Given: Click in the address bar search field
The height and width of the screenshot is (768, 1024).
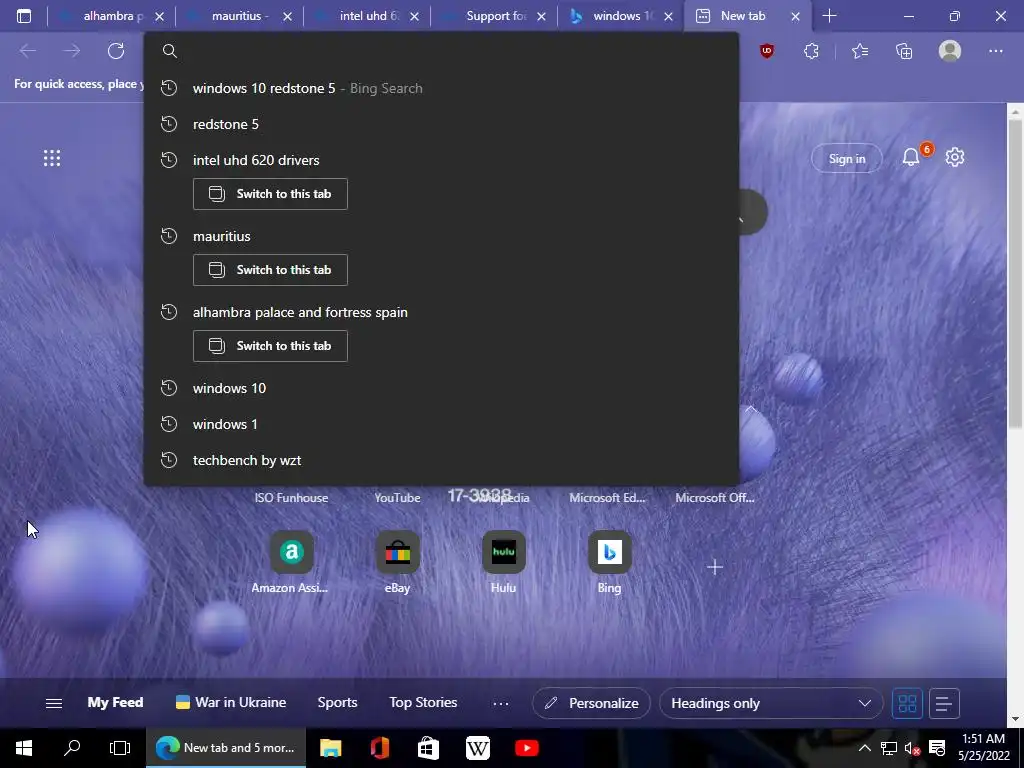Looking at the screenshot, I should pyautogui.click(x=441, y=51).
